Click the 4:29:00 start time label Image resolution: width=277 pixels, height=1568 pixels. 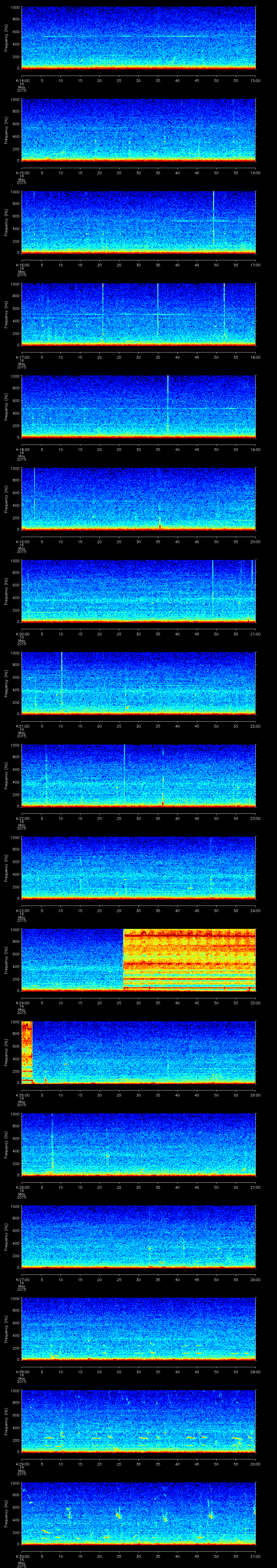coord(22,1464)
